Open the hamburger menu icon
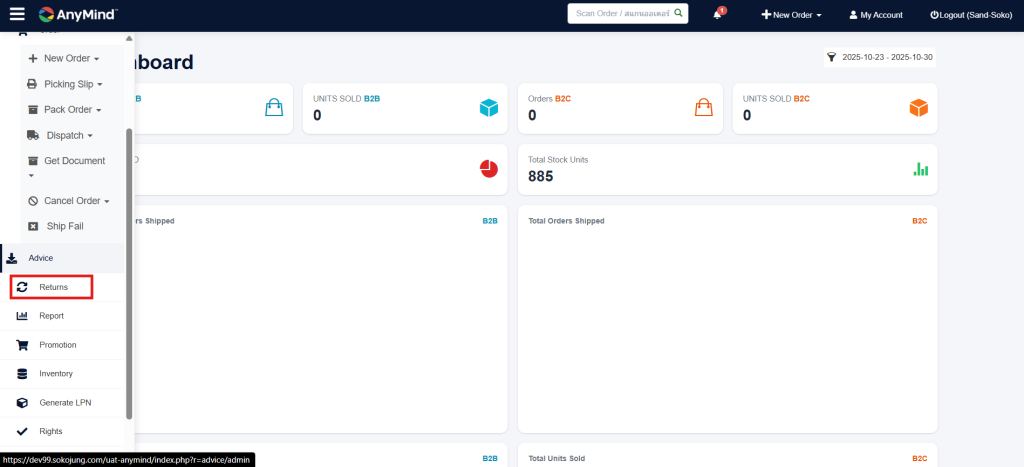The image size is (1024, 467). pyautogui.click(x=16, y=14)
